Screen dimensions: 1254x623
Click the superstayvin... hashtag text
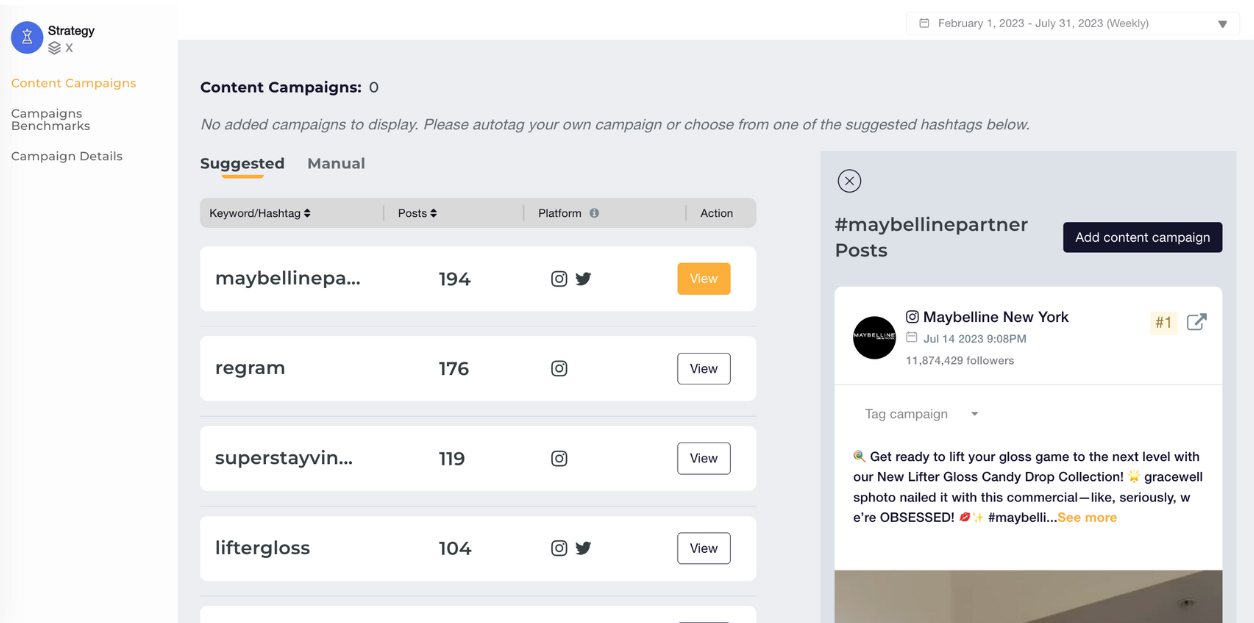coord(284,458)
